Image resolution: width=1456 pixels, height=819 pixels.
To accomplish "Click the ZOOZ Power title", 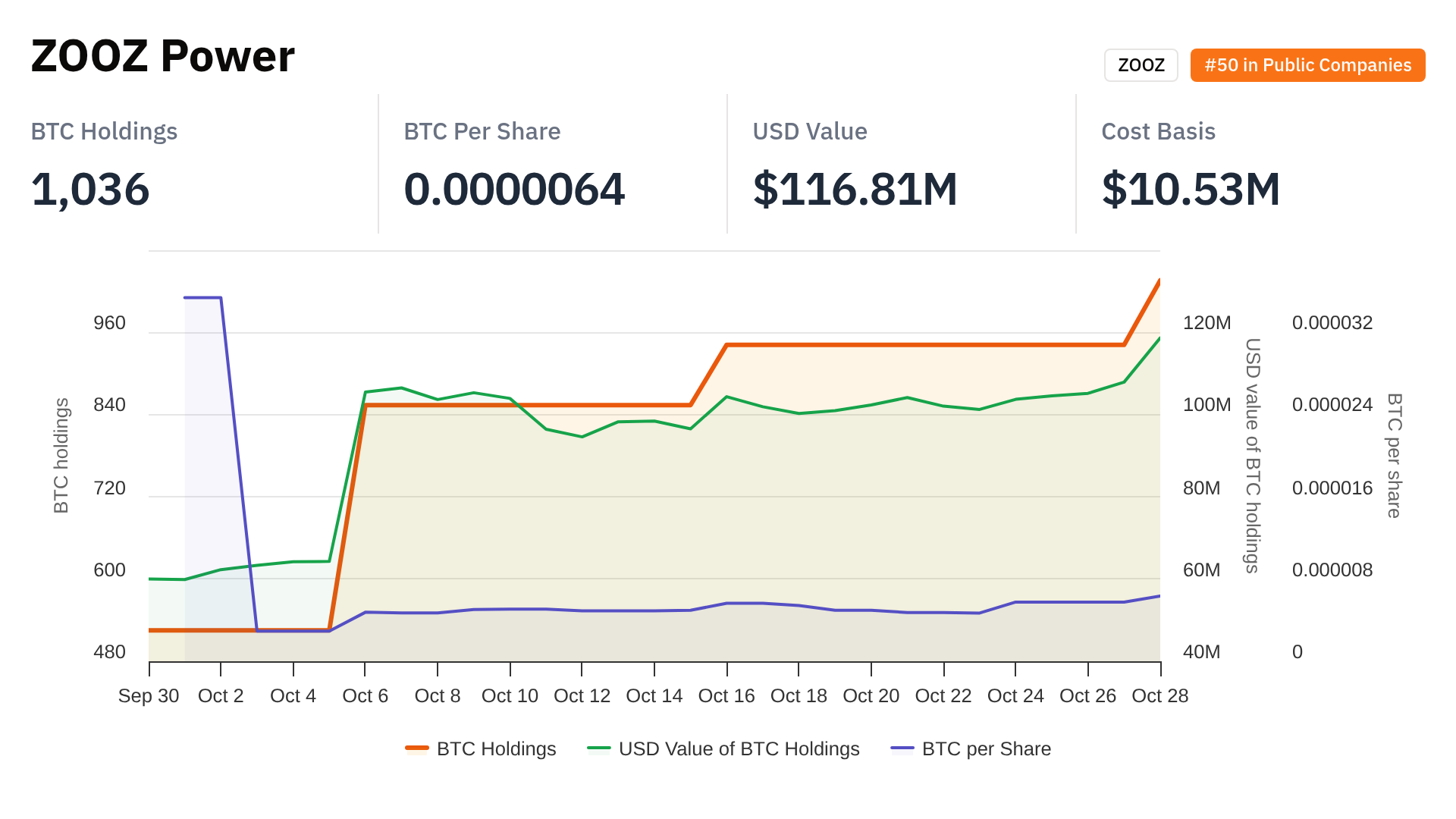I will tap(162, 56).
